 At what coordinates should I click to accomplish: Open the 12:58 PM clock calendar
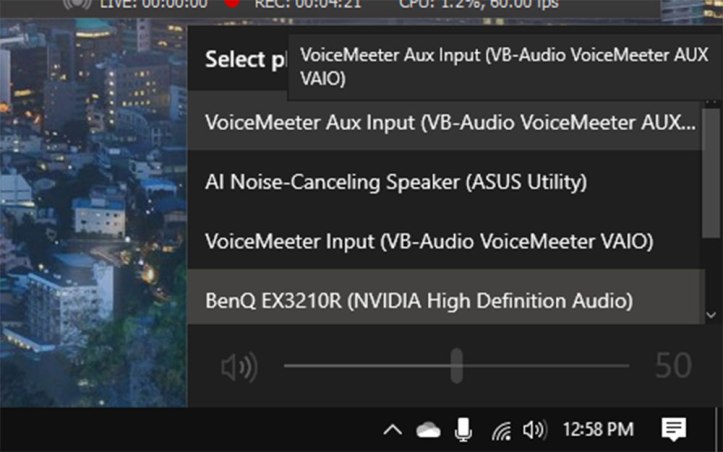(x=598, y=430)
